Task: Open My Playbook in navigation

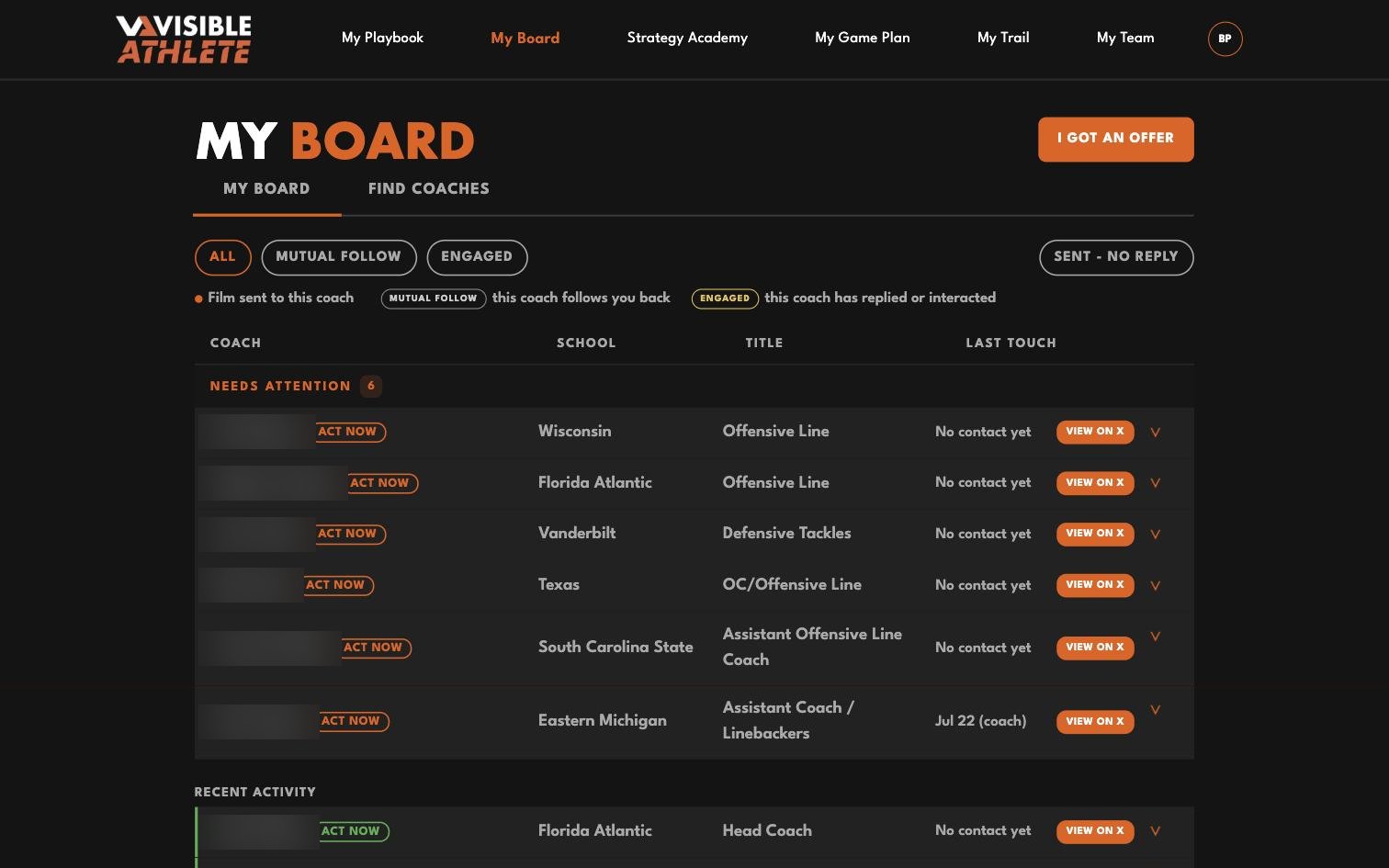Action: pyautogui.click(x=382, y=38)
